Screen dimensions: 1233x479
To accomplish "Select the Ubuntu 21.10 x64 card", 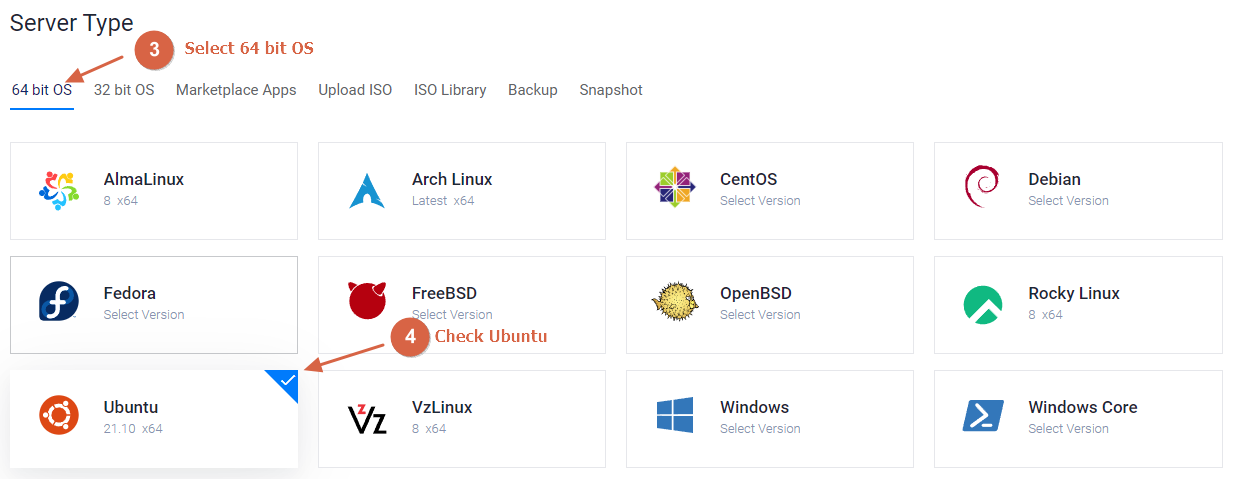I will click(x=154, y=418).
